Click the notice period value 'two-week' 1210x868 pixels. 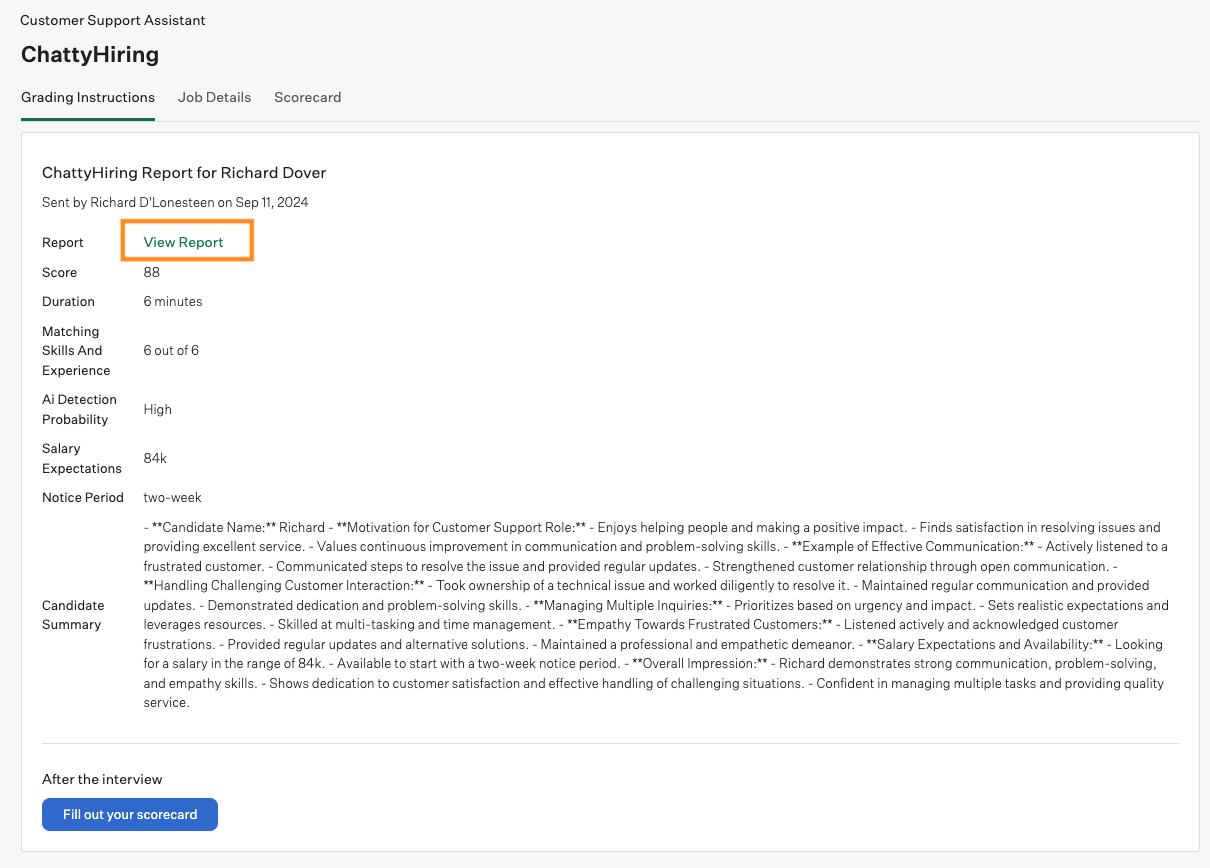172,497
